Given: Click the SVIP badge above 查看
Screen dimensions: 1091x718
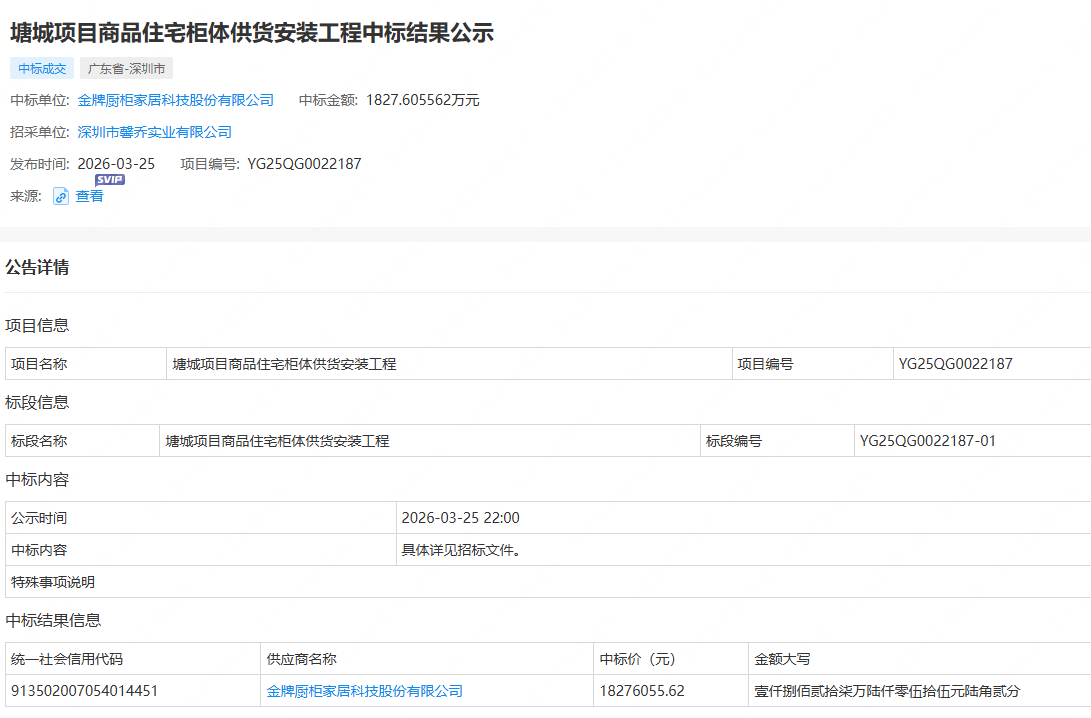Looking at the screenshot, I should pos(110,180).
